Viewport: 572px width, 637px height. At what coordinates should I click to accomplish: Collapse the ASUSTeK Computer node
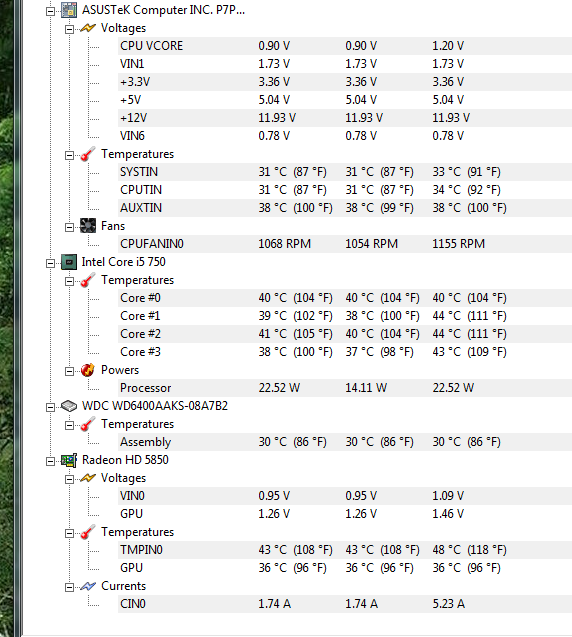[x=50, y=11]
